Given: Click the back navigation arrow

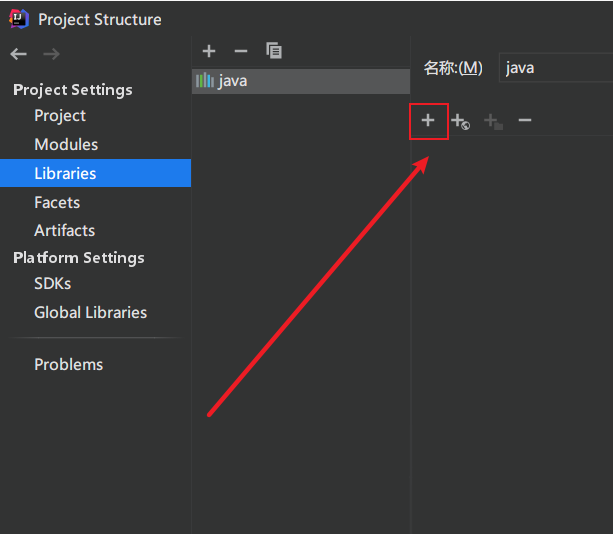Looking at the screenshot, I should [x=19, y=54].
